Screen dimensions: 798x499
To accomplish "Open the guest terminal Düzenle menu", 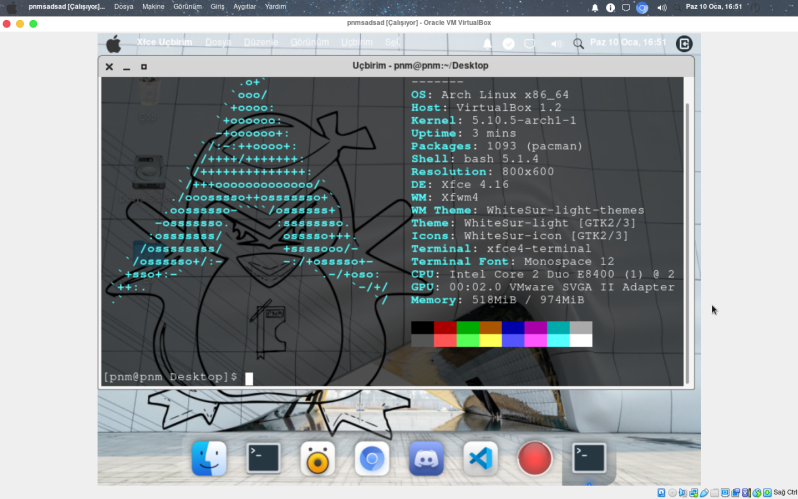I will (x=261, y=42).
